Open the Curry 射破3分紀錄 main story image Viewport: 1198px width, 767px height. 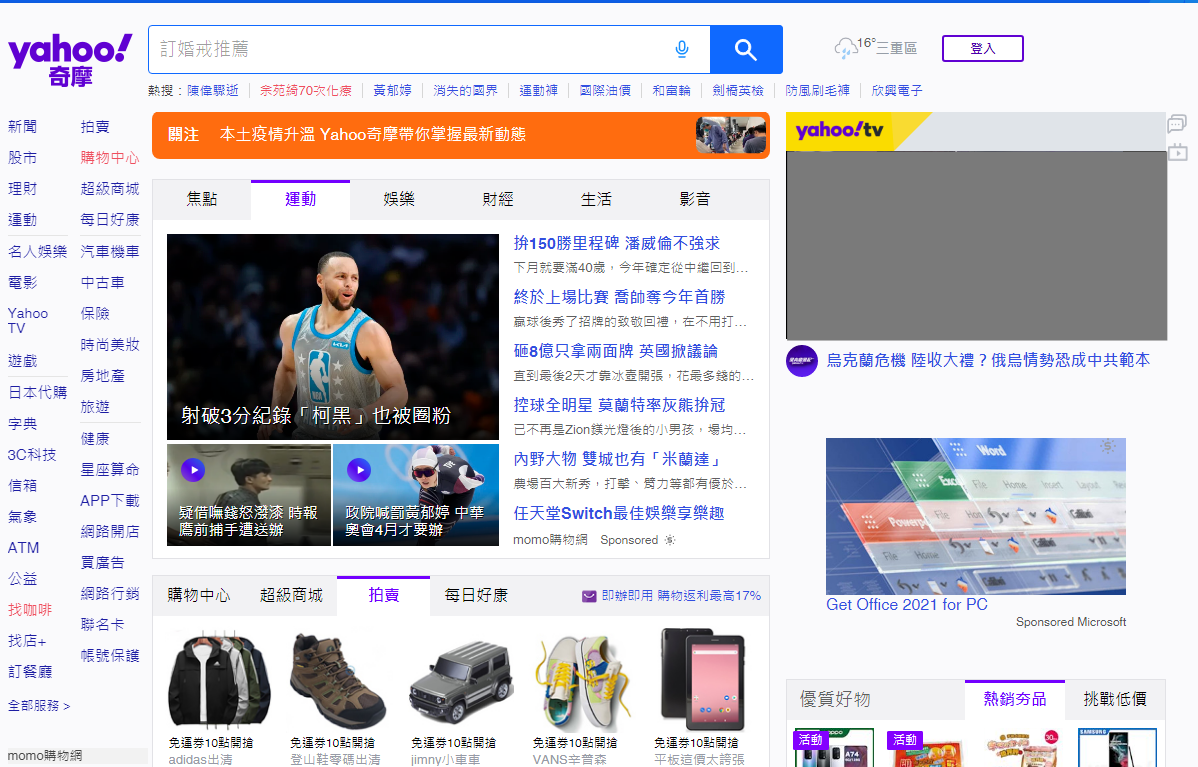[x=333, y=337]
